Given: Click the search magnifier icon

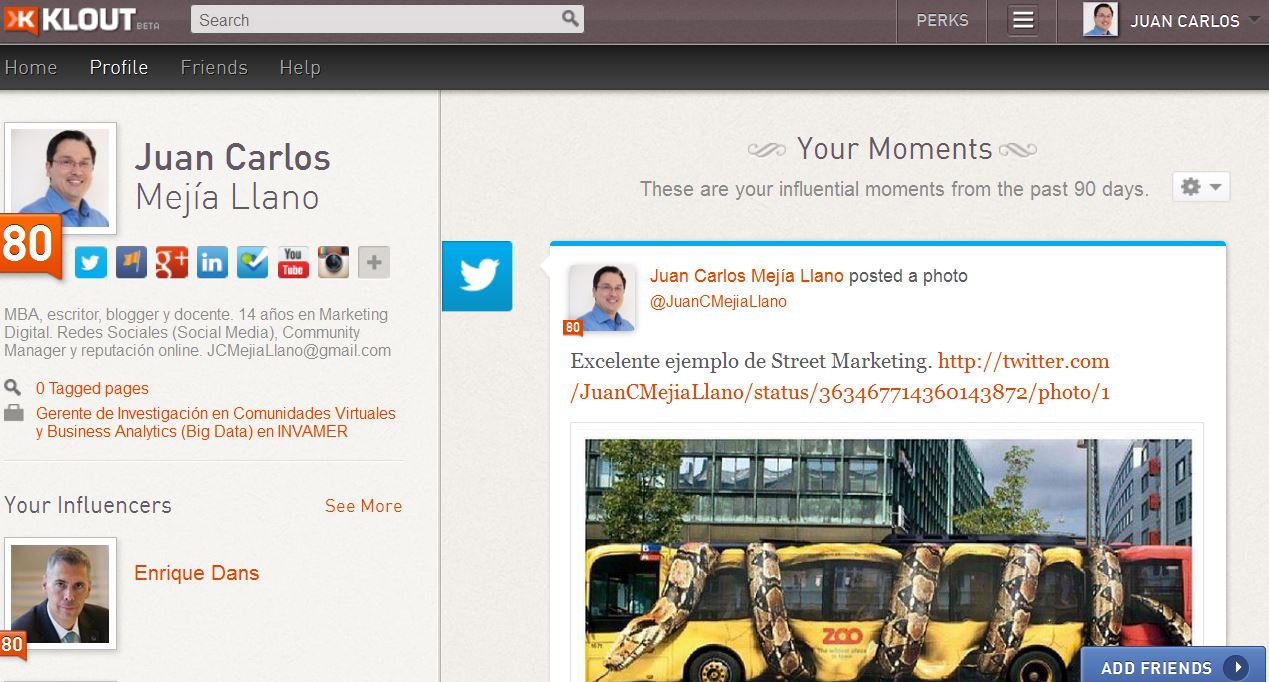Looking at the screenshot, I should [570, 19].
